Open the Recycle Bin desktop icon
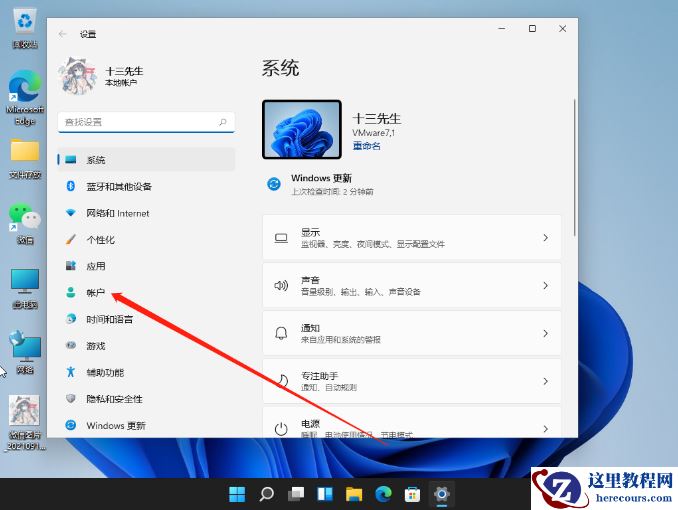 point(25,28)
